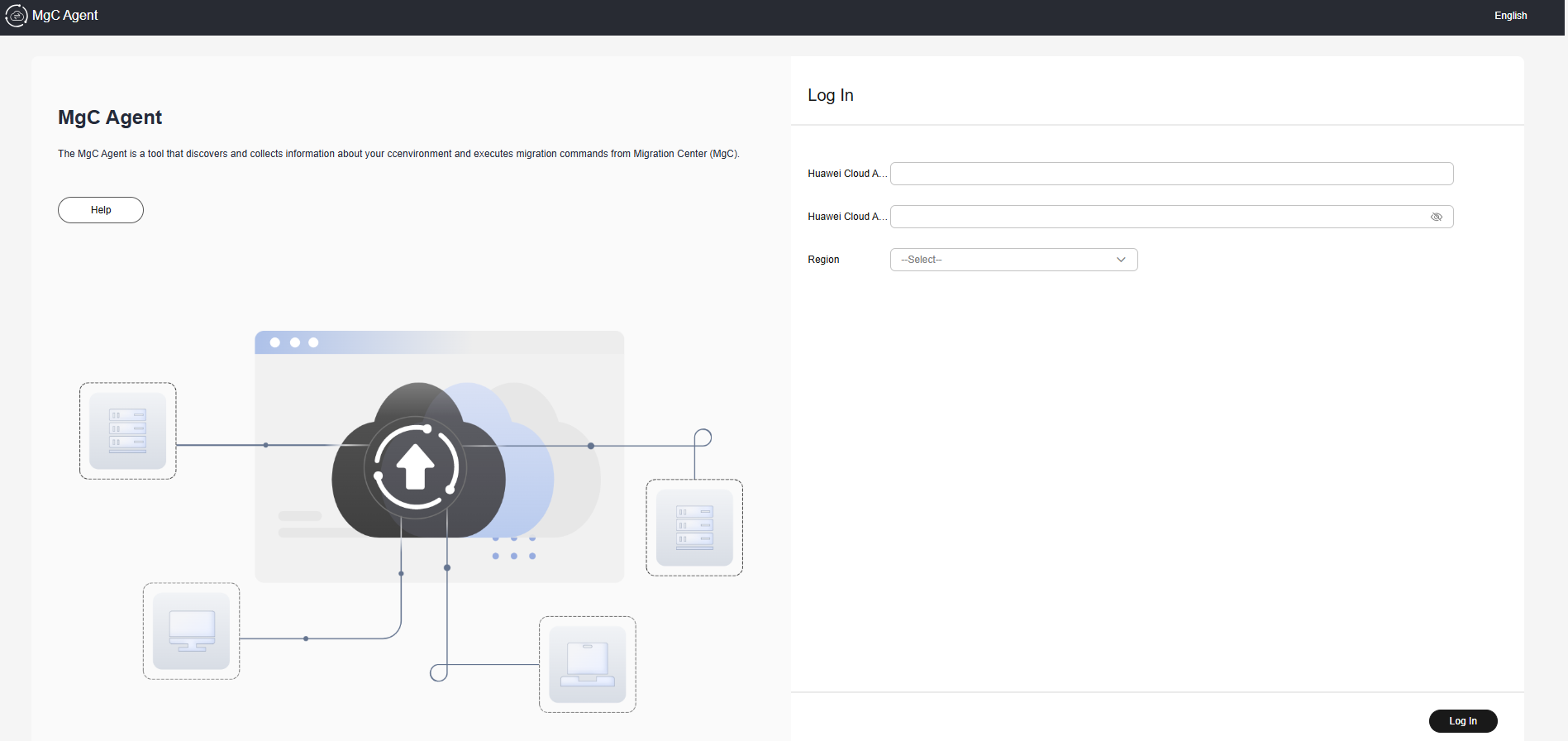Screen dimensions: 1568x741
Task: Click the Log In heading
Action: pyautogui.click(x=831, y=95)
